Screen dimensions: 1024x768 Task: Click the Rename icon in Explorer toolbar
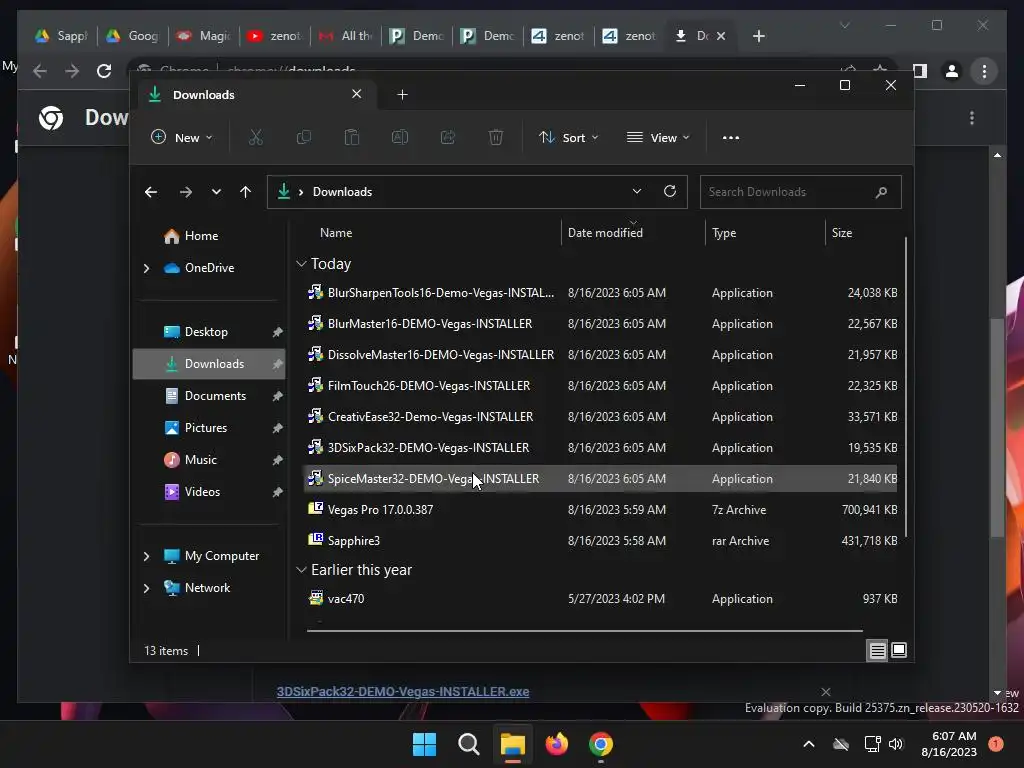(x=400, y=137)
